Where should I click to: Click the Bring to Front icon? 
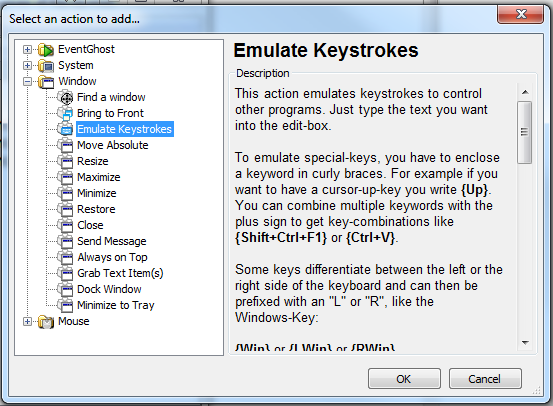tap(66, 114)
